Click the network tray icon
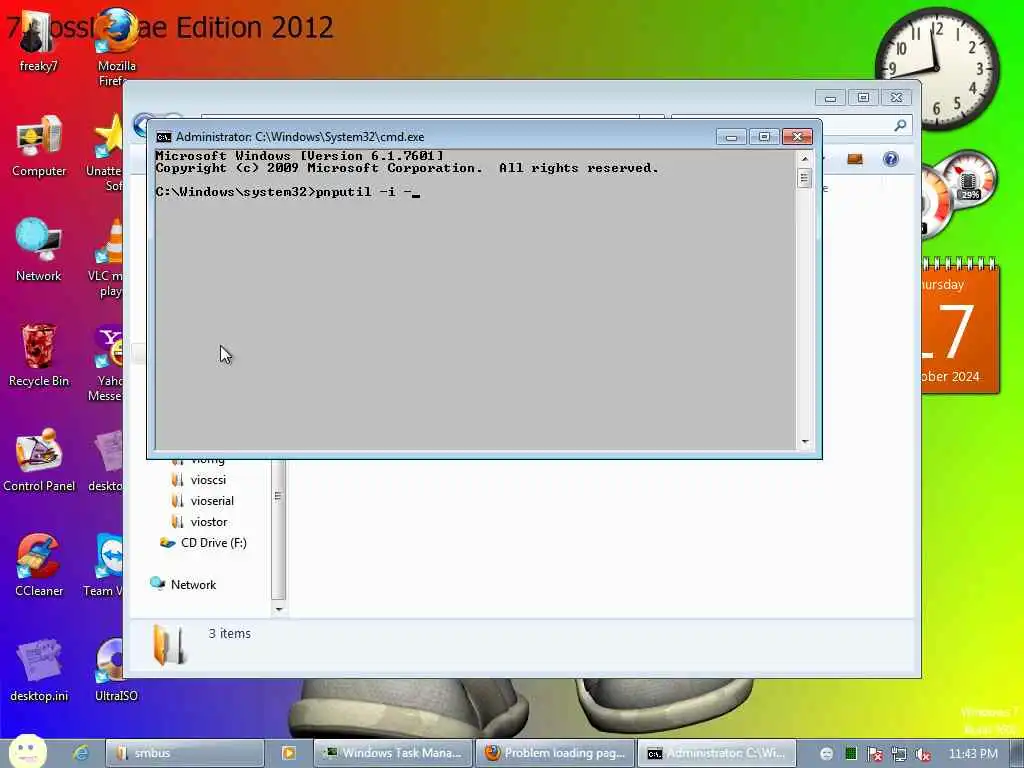 pyautogui.click(x=899, y=754)
